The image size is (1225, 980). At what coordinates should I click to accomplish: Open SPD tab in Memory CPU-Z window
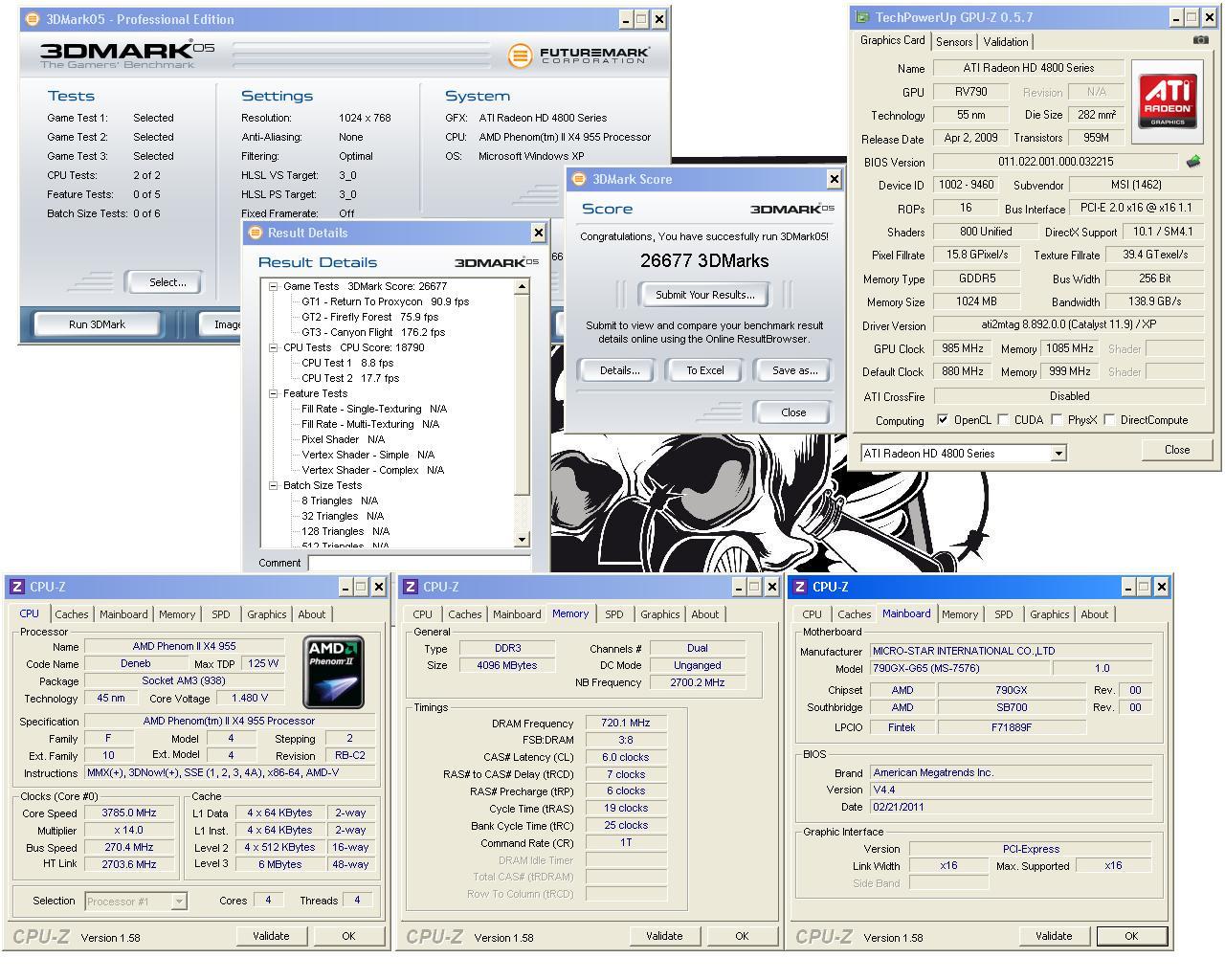click(x=614, y=614)
